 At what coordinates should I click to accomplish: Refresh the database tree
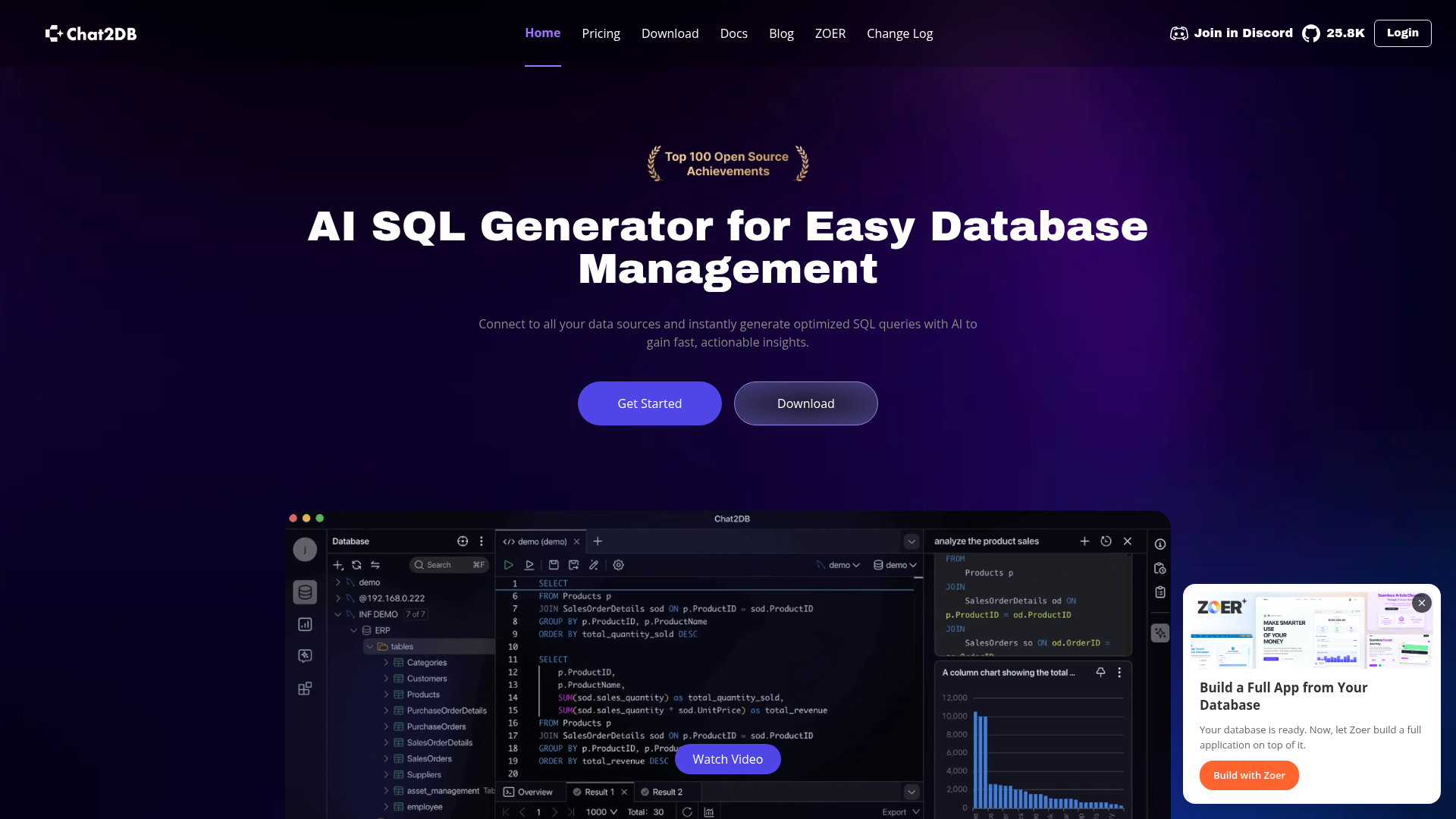(356, 565)
